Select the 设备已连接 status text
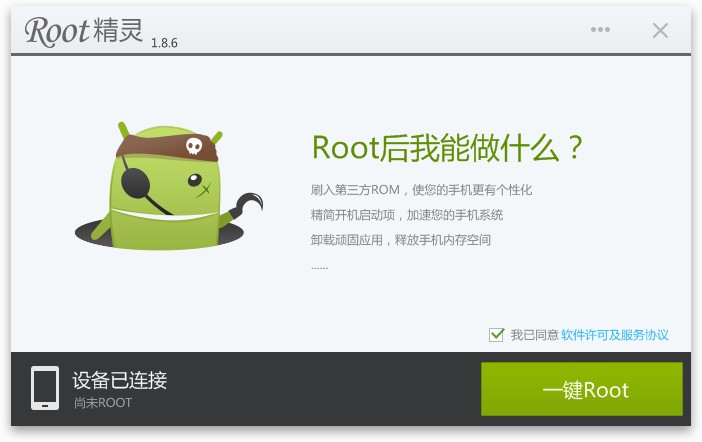 pyautogui.click(x=120, y=380)
